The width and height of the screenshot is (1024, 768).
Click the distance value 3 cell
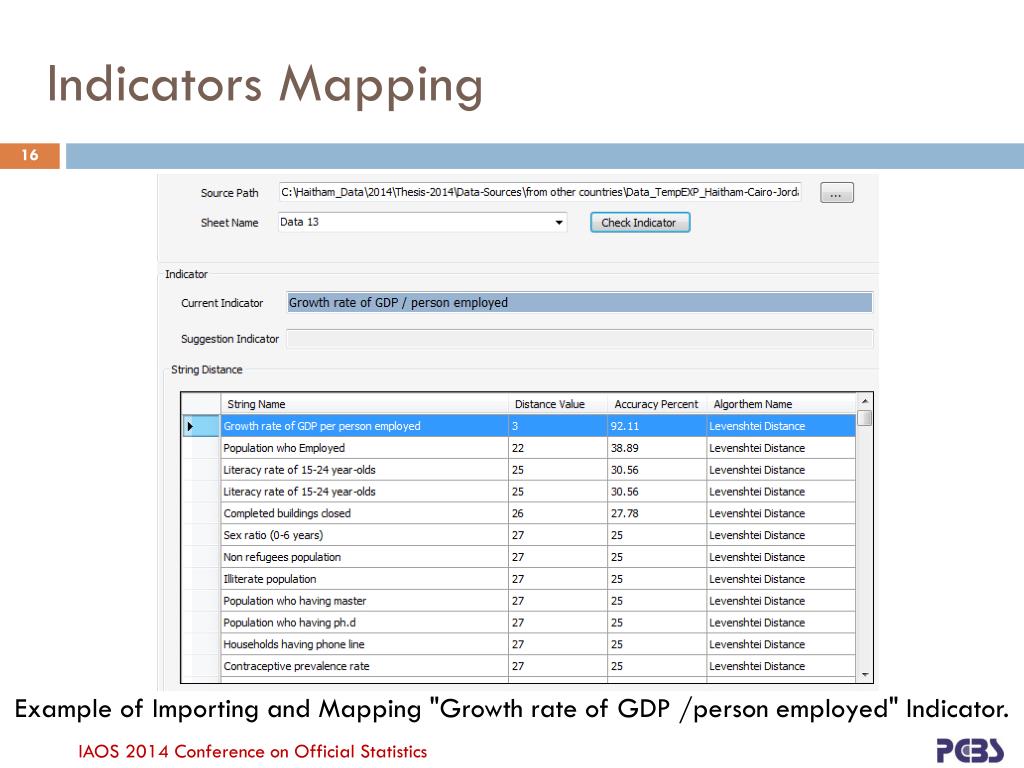click(558, 426)
